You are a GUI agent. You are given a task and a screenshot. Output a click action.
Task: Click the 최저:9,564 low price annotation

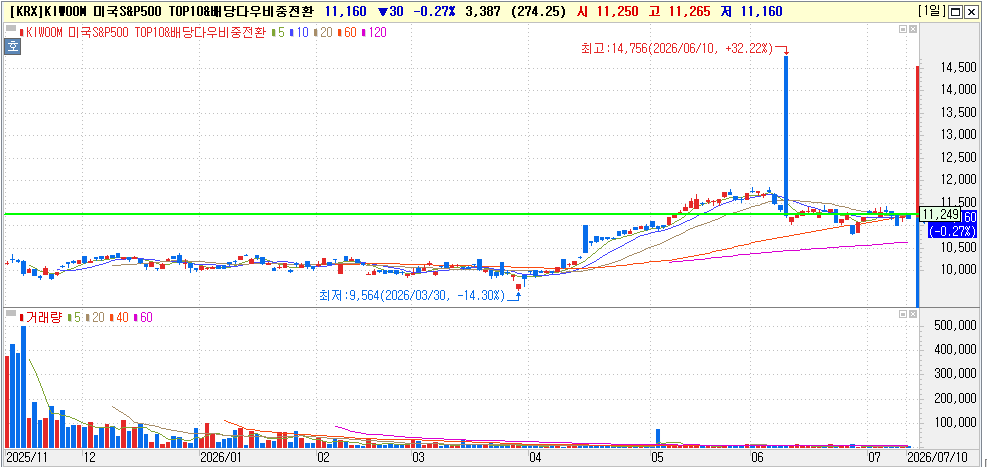click(x=413, y=295)
